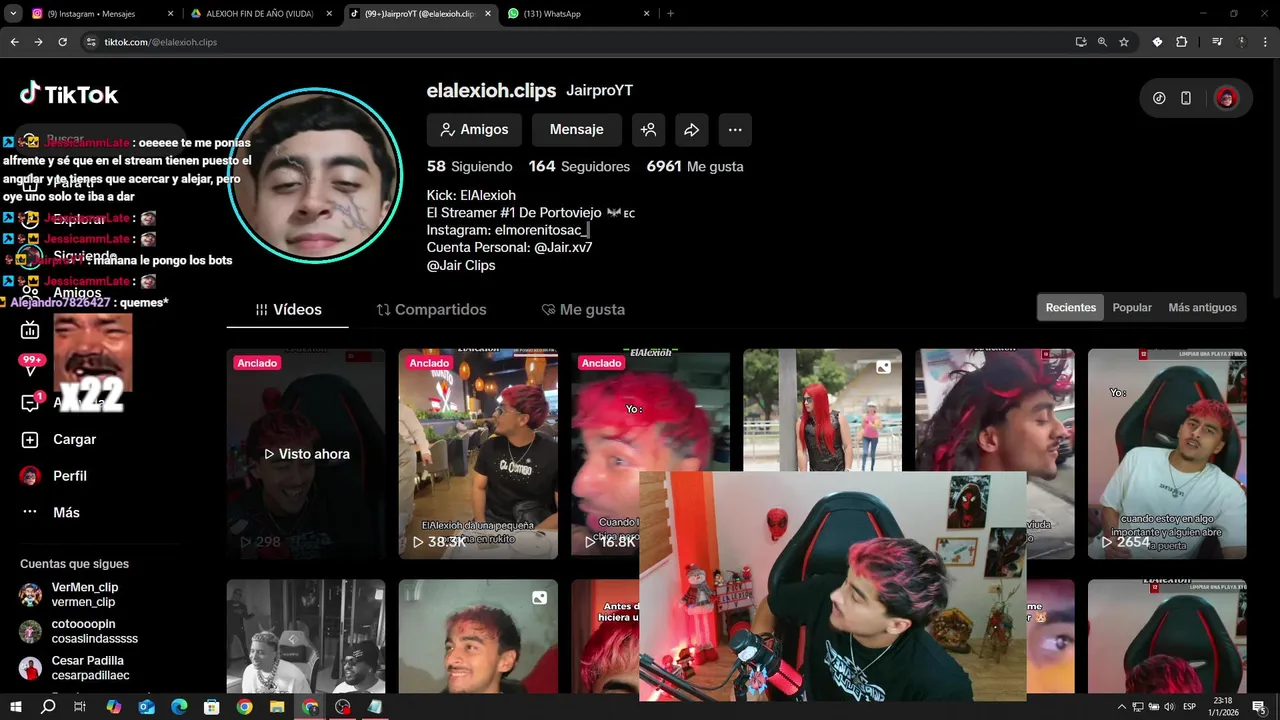This screenshot has height=720, width=1280.
Task: Show hidden system tray icons
Action: (x=1122, y=707)
